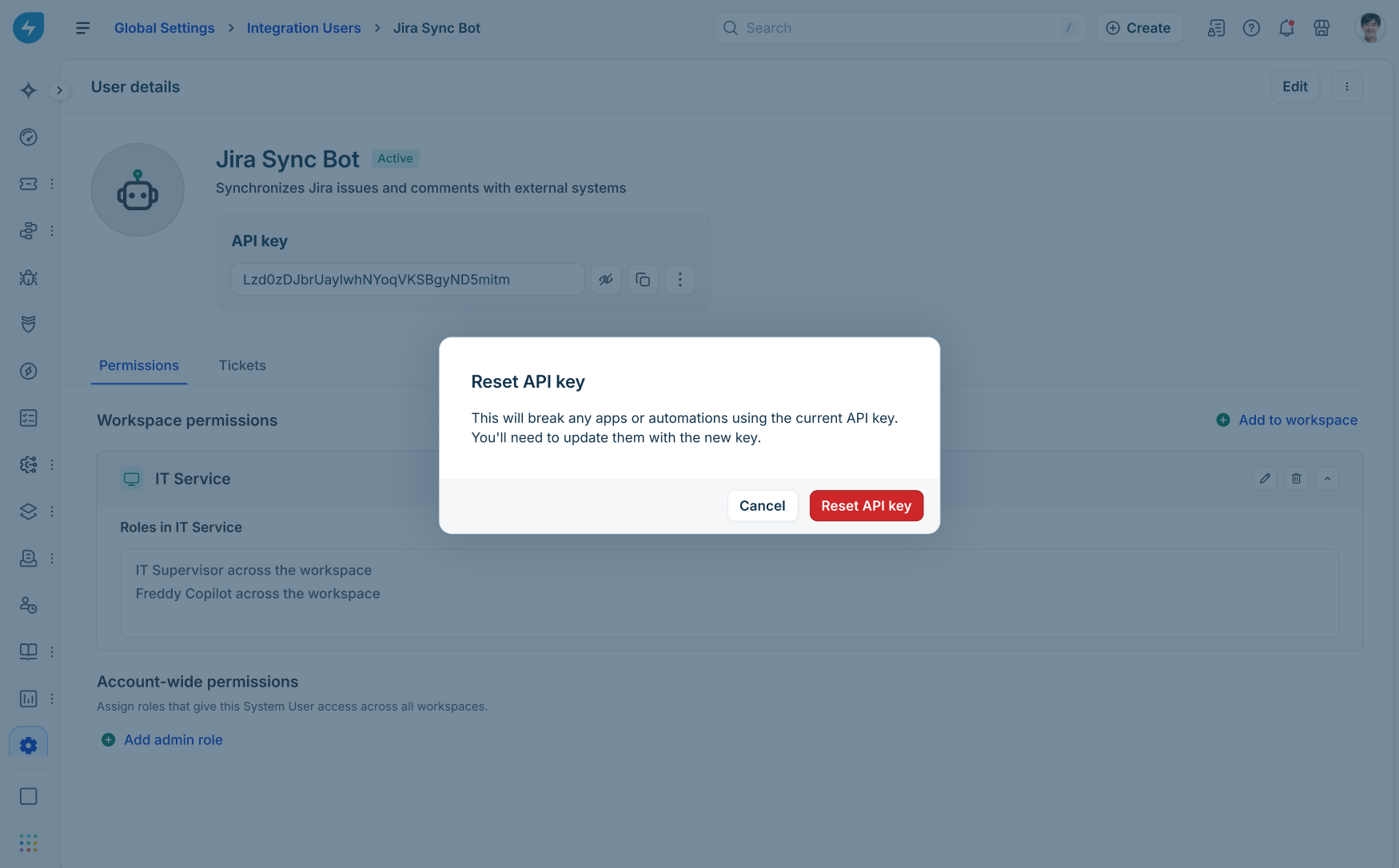Toggle the hamburger navigation menu

(82, 28)
